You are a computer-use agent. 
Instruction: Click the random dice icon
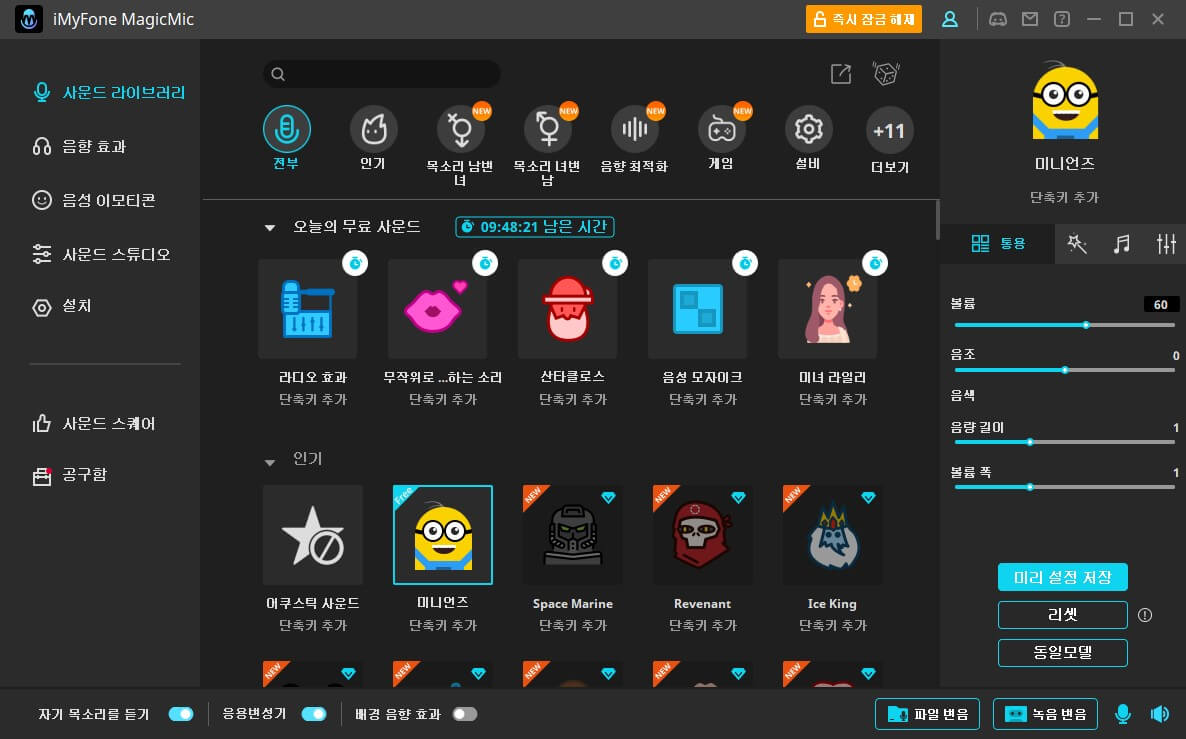point(886,73)
